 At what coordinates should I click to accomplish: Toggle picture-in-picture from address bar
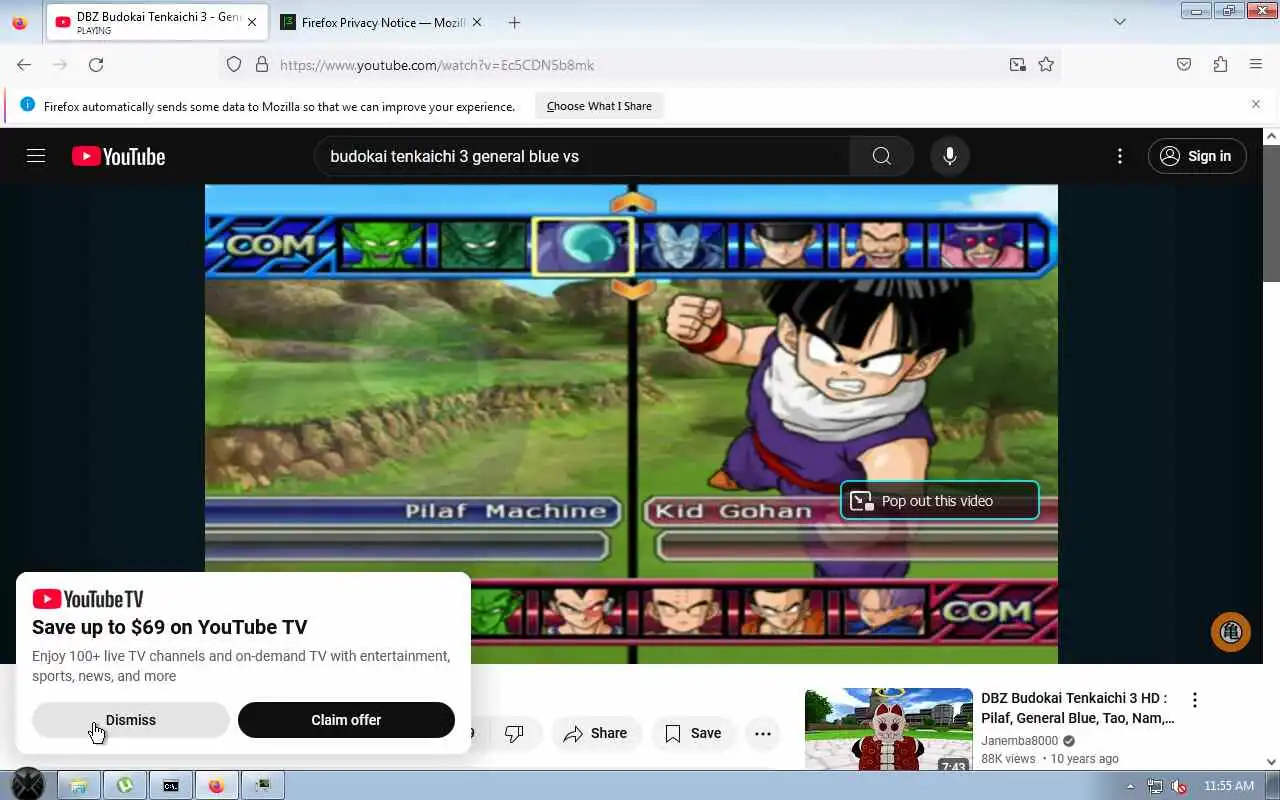click(x=1017, y=64)
